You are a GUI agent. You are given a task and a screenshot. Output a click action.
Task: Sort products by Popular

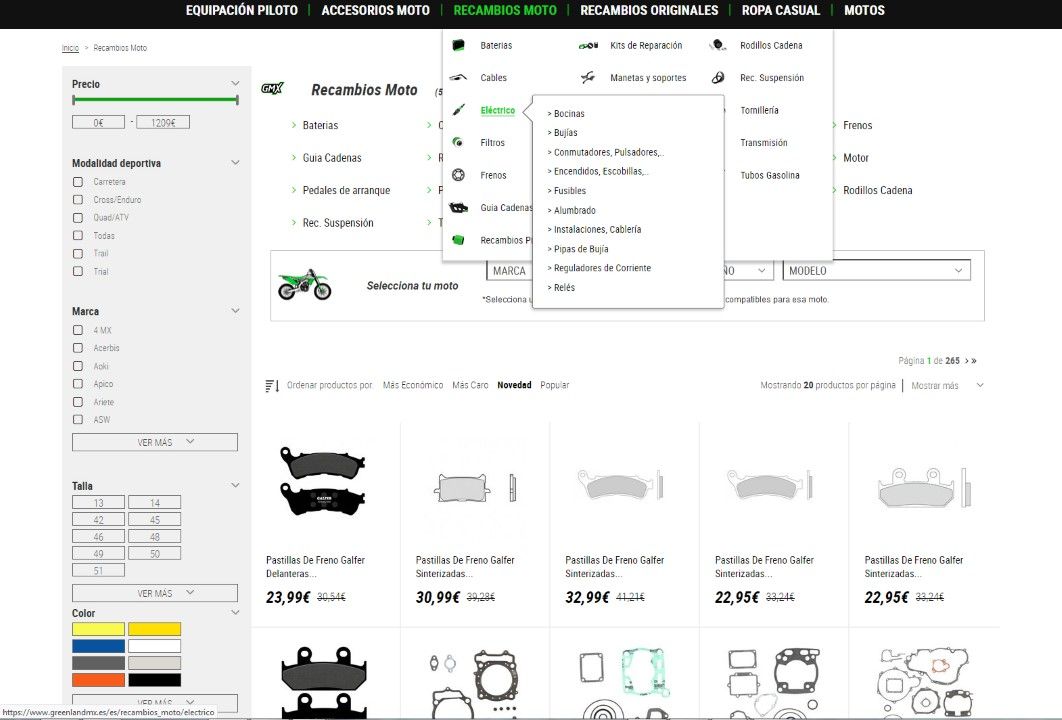pyautogui.click(x=555, y=385)
